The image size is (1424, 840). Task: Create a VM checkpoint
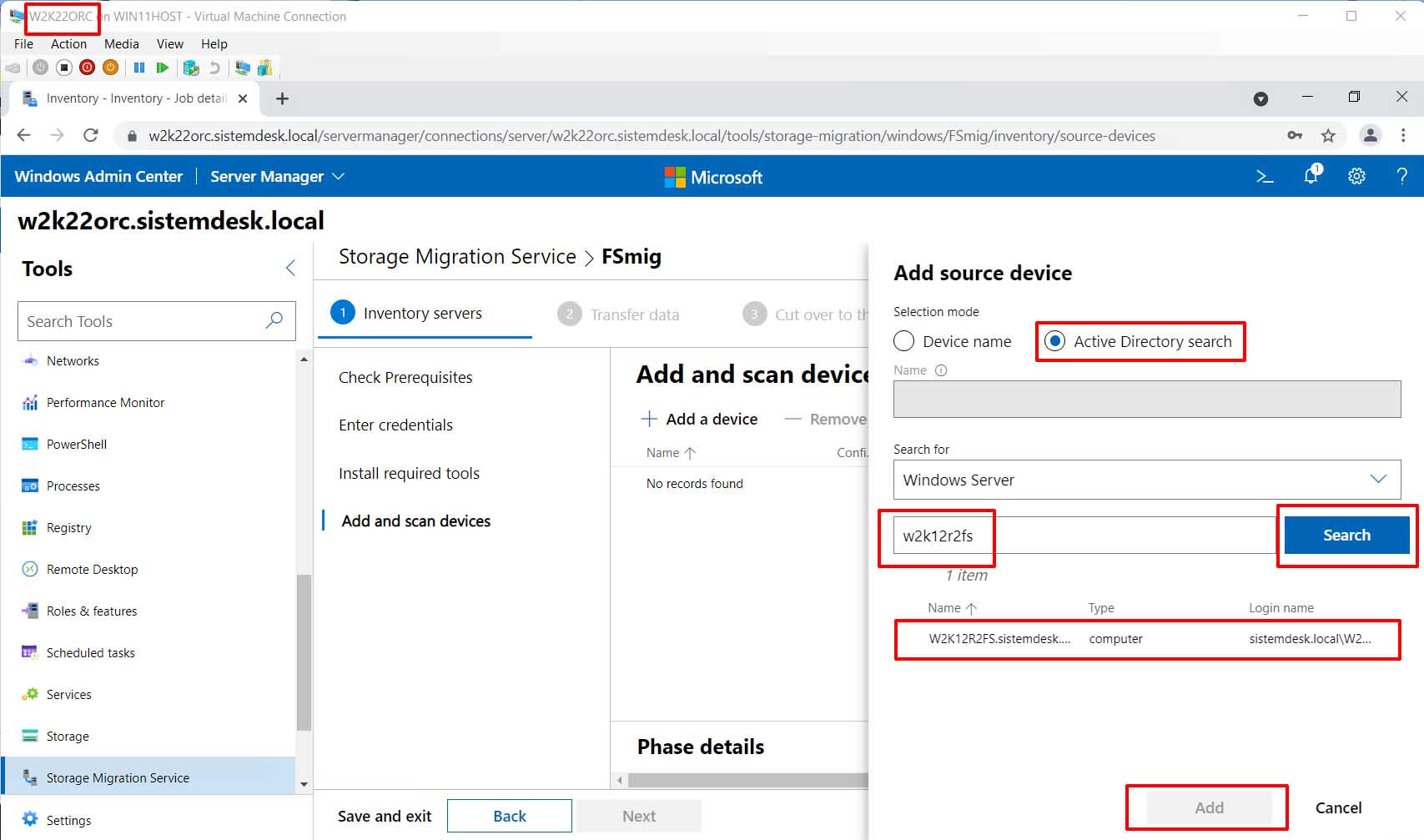click(x=191, y=68)
